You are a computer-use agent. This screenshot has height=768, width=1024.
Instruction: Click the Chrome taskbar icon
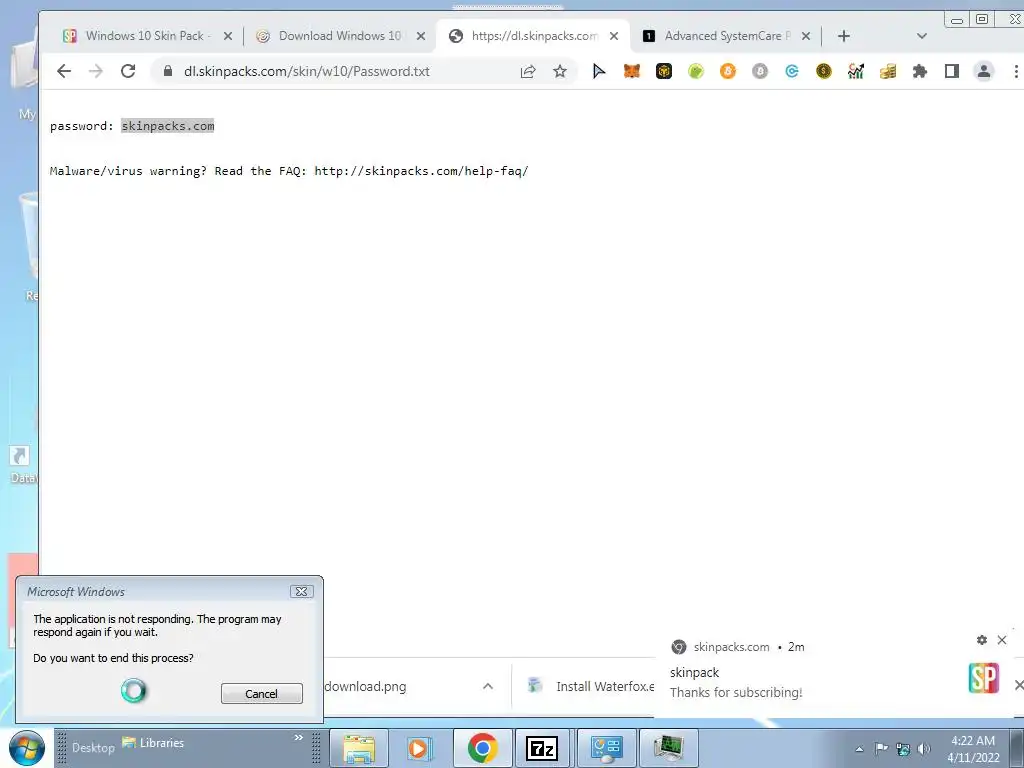pyautogui.click(x=482, y=748)
